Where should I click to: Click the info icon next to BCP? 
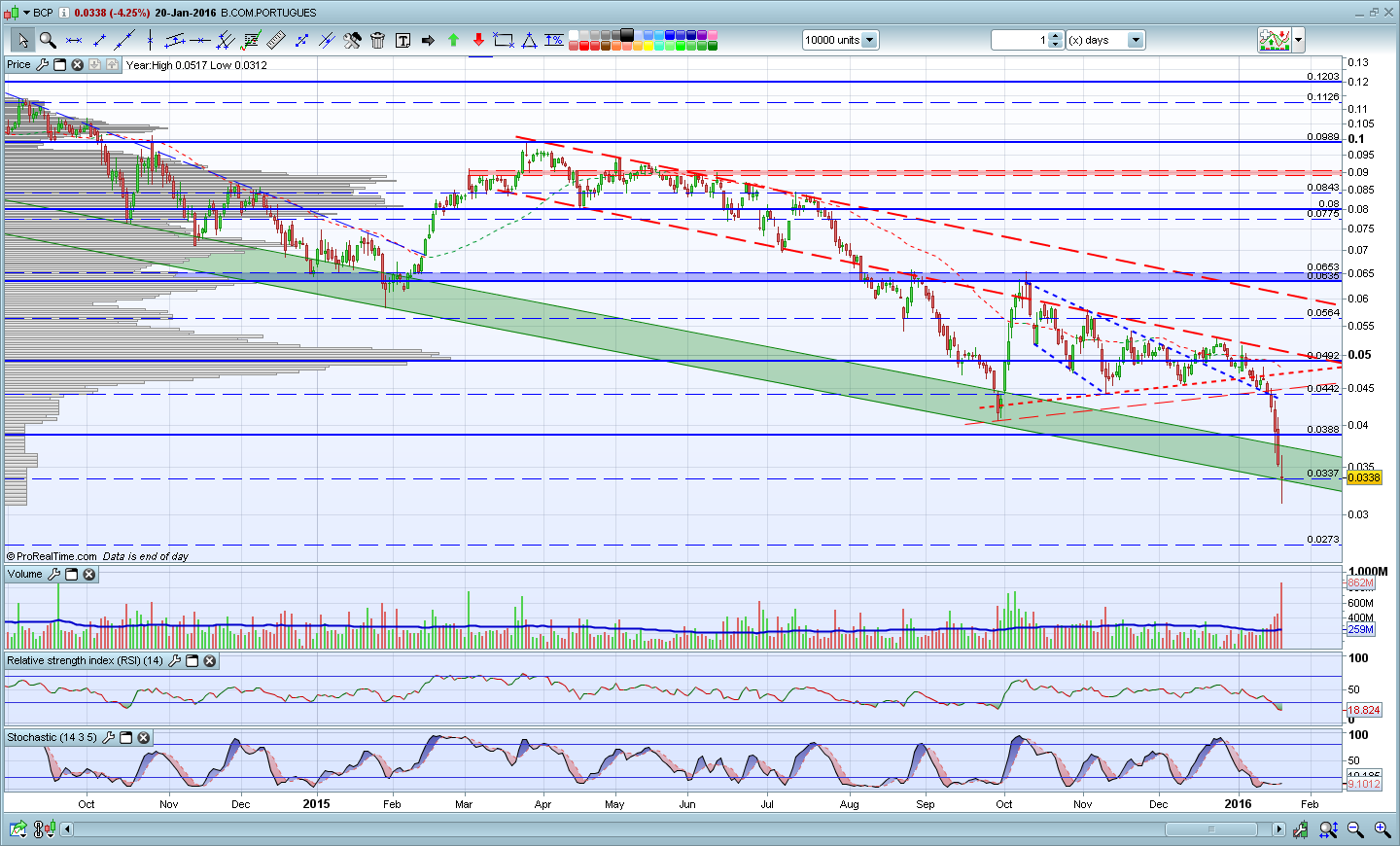click(64, 13)
